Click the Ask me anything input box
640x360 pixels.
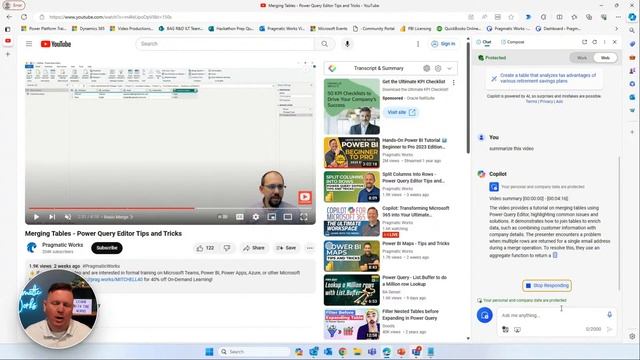click(551, 315)
